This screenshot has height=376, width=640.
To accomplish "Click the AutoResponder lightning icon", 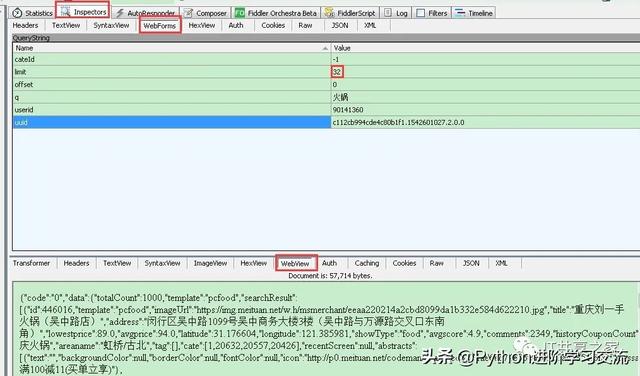I will click(x=120, y=13).
